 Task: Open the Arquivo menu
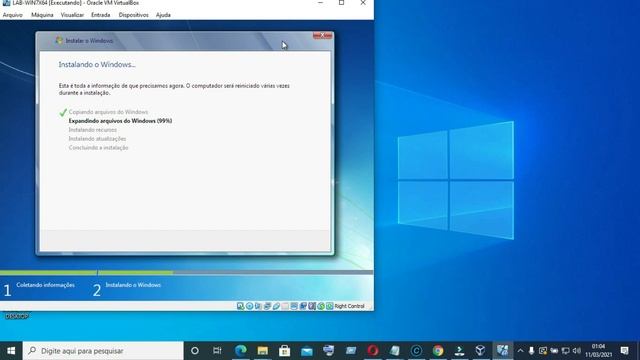pos(13,15)
